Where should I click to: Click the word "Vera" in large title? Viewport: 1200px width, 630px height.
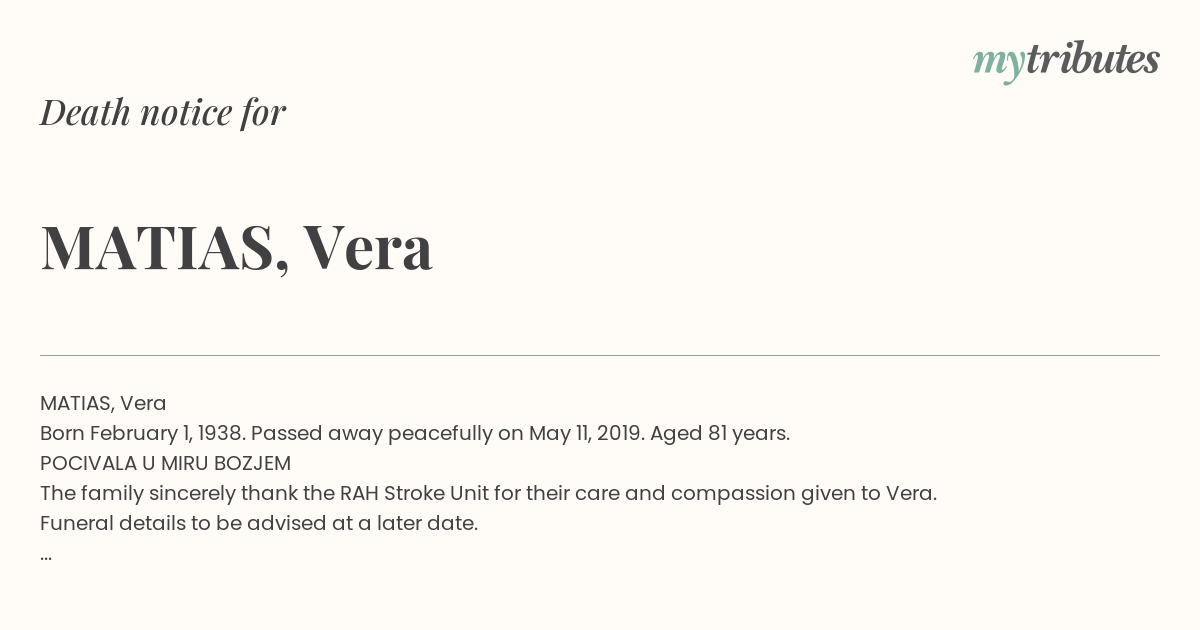pos(368,247)
